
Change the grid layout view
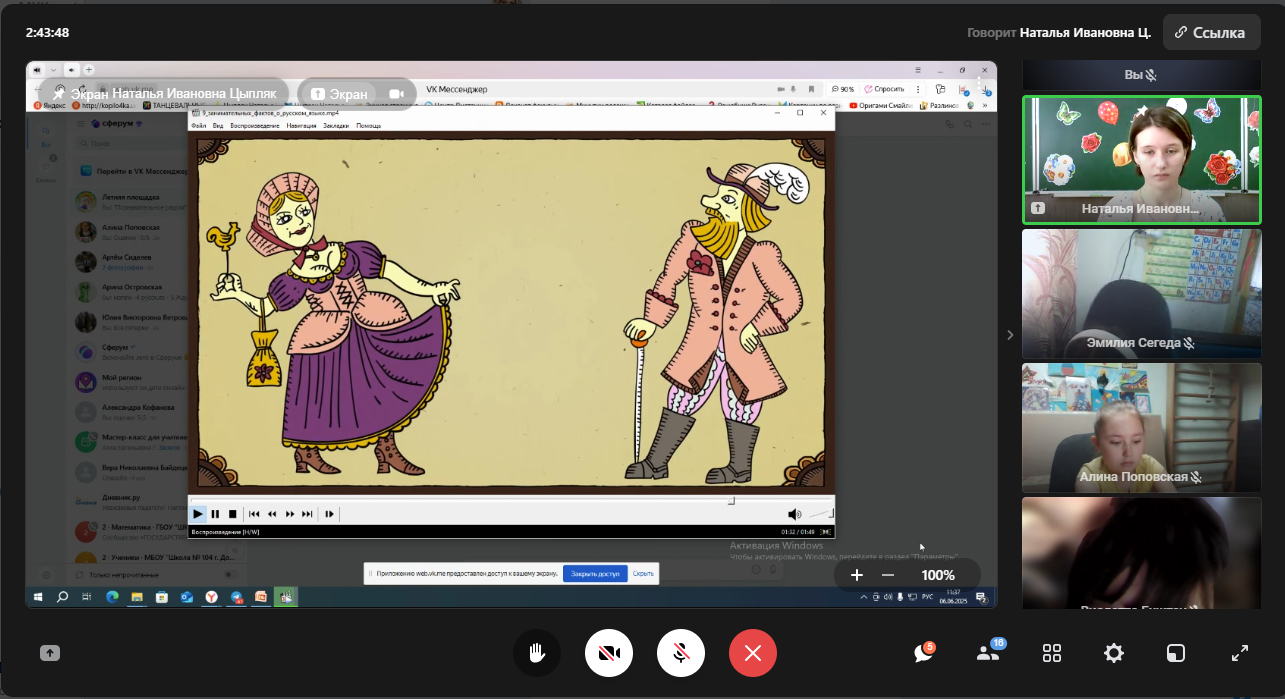point(1052,653)
